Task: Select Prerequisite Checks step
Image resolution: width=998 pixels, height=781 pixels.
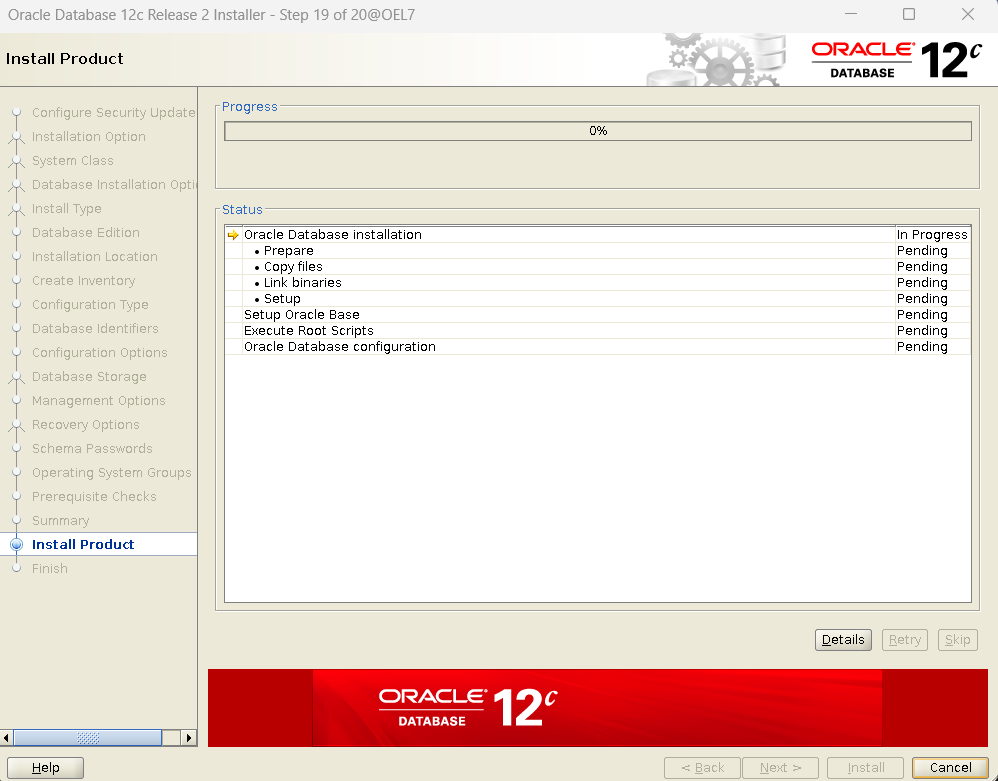Action: pyautogui.click(x=94, y=496)
